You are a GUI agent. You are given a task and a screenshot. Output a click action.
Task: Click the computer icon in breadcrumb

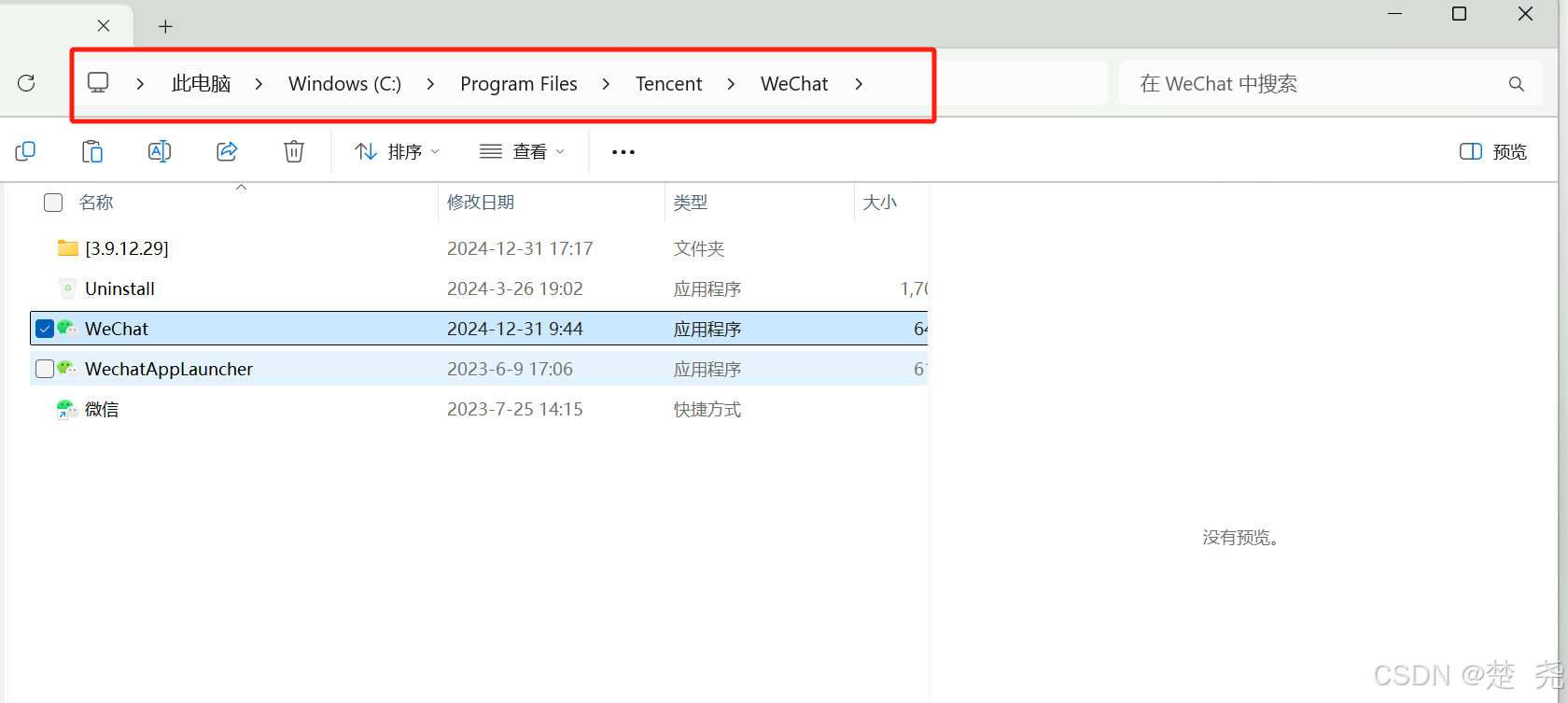point(98,82)
